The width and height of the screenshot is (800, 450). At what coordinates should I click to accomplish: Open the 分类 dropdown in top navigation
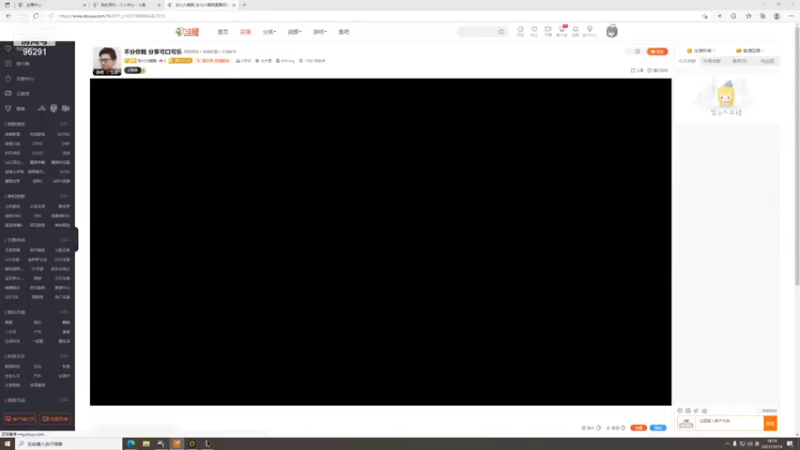(x=269, y=32)
